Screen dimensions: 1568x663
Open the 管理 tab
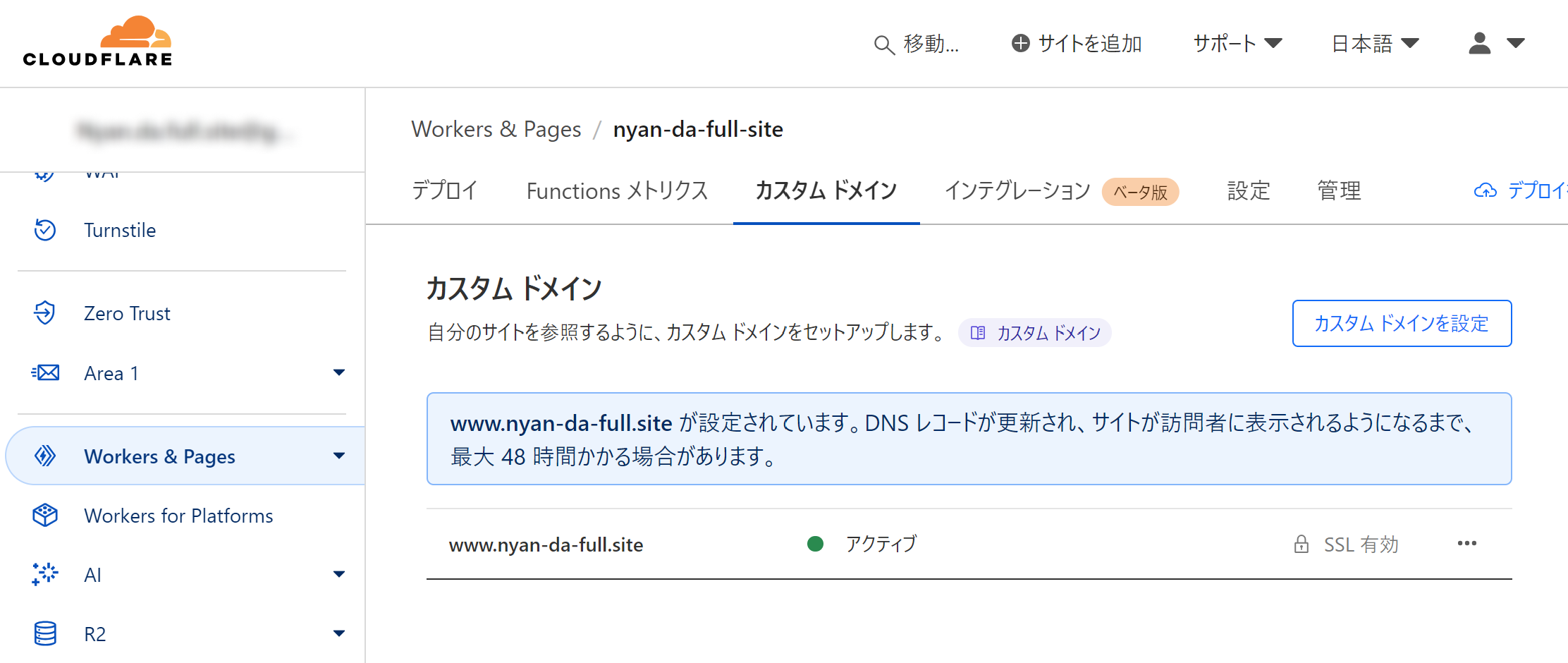click(1339, 190)
